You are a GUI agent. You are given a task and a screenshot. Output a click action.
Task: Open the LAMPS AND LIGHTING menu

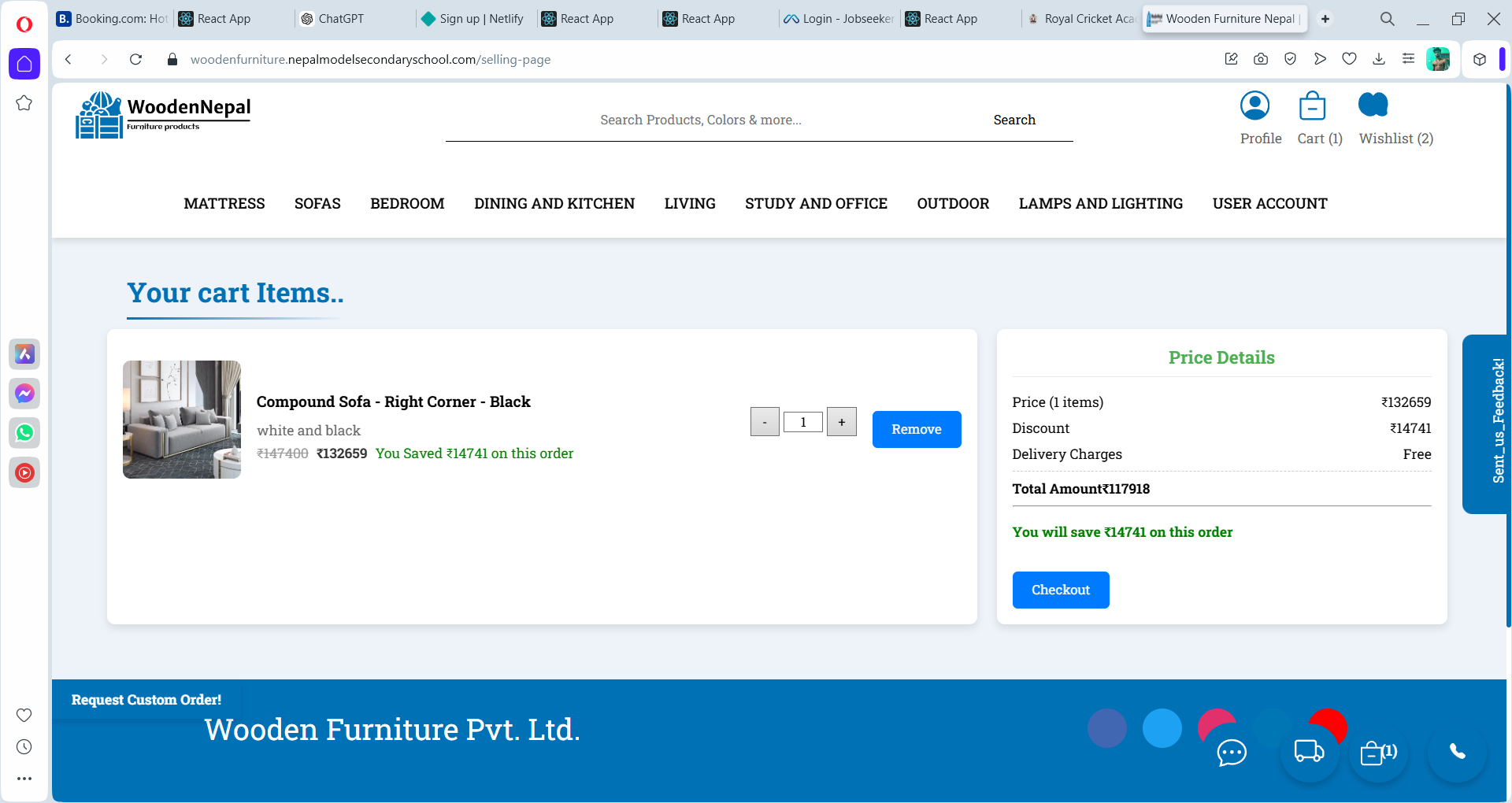tap(1100, 204)
